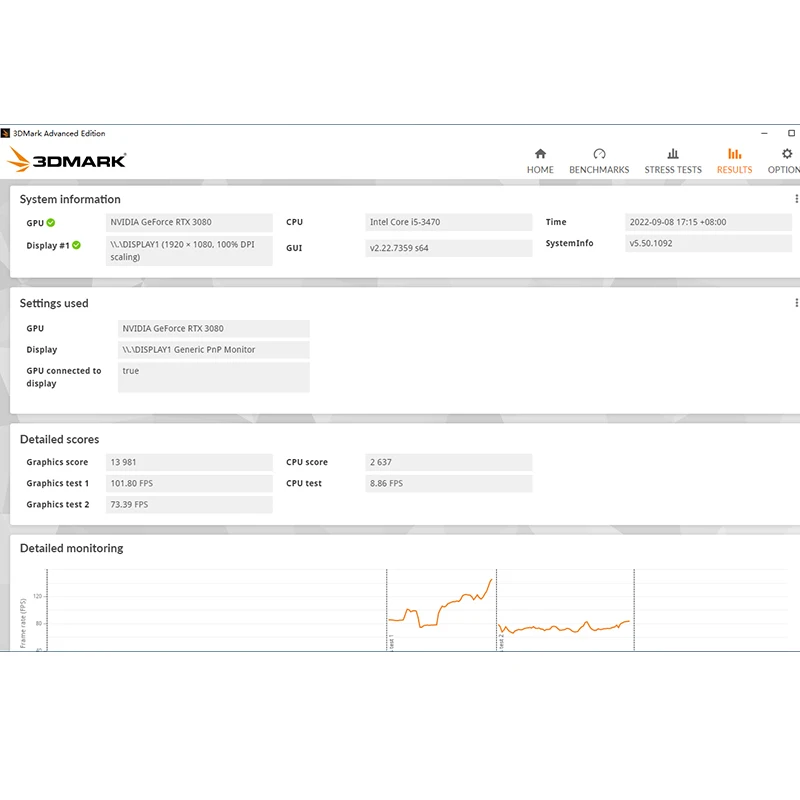
Task: Click the 3DMark title bar app icon
Action: 5,134
